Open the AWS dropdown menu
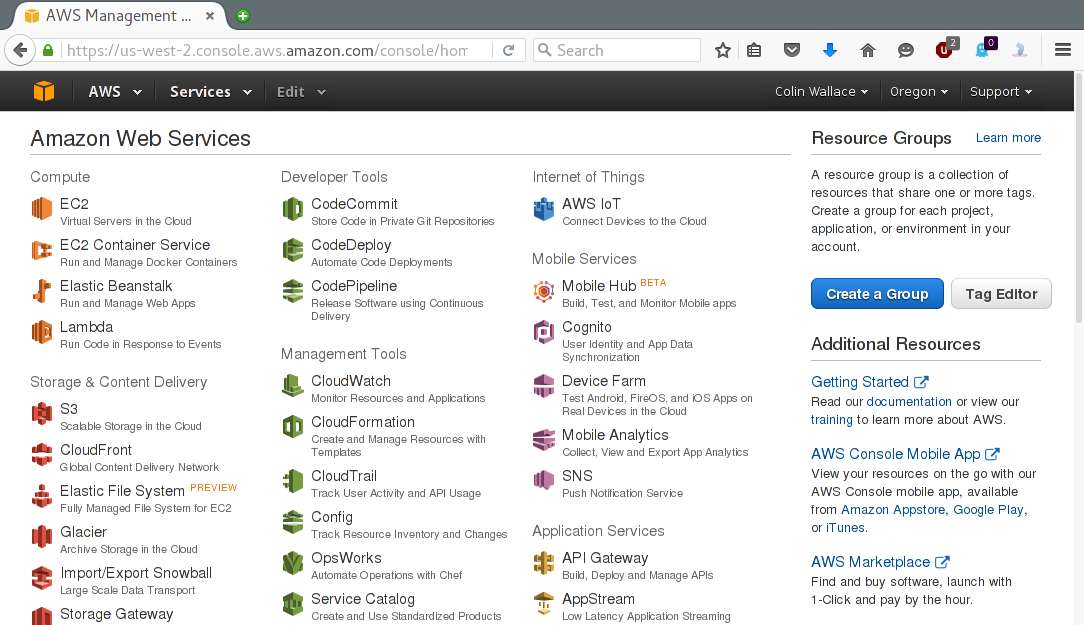The height and width of the screenshot is (625, 1084). pos(115,92)
